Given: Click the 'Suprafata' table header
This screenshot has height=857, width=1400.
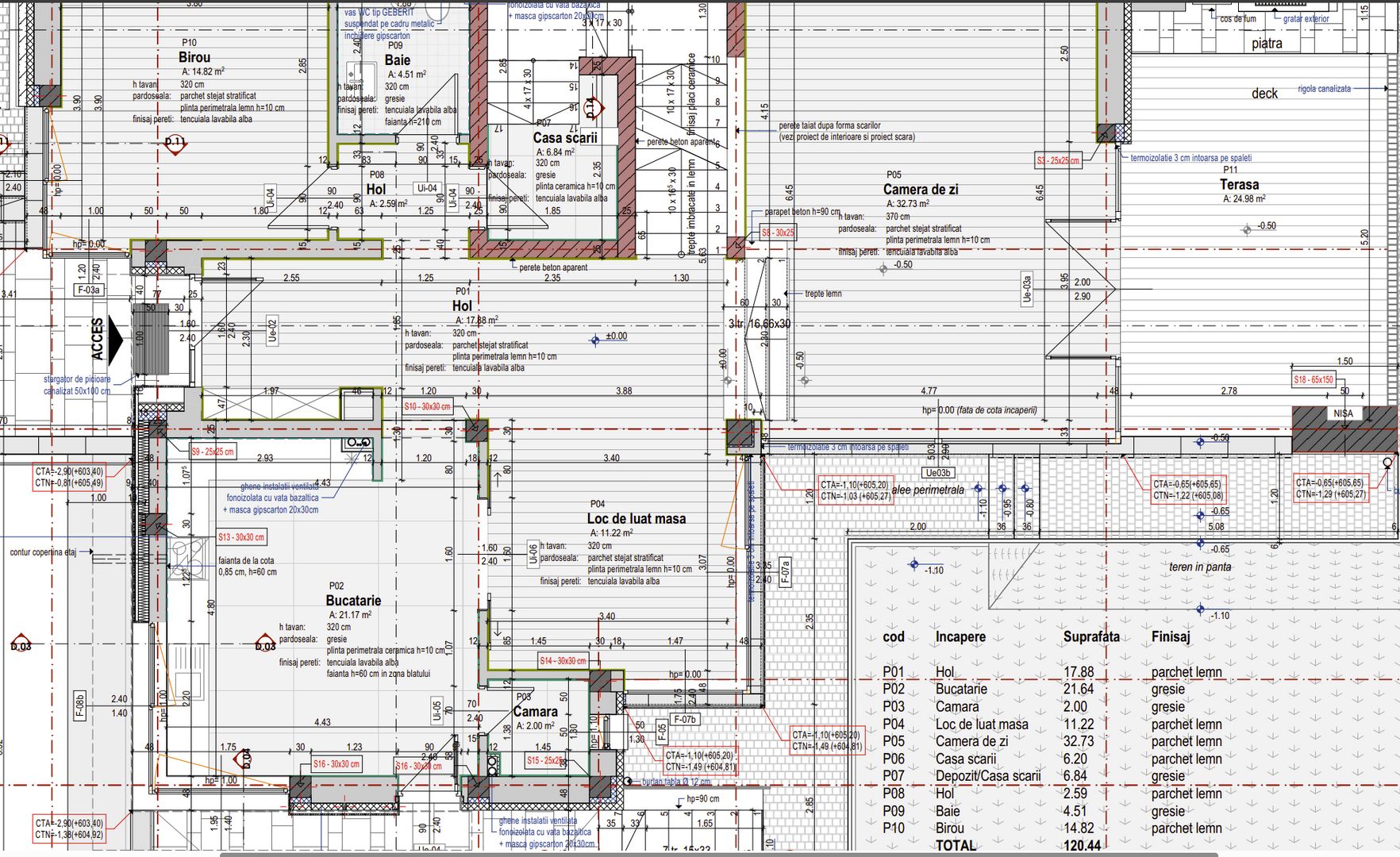Looking at the screenshot, I should 1091,637.
